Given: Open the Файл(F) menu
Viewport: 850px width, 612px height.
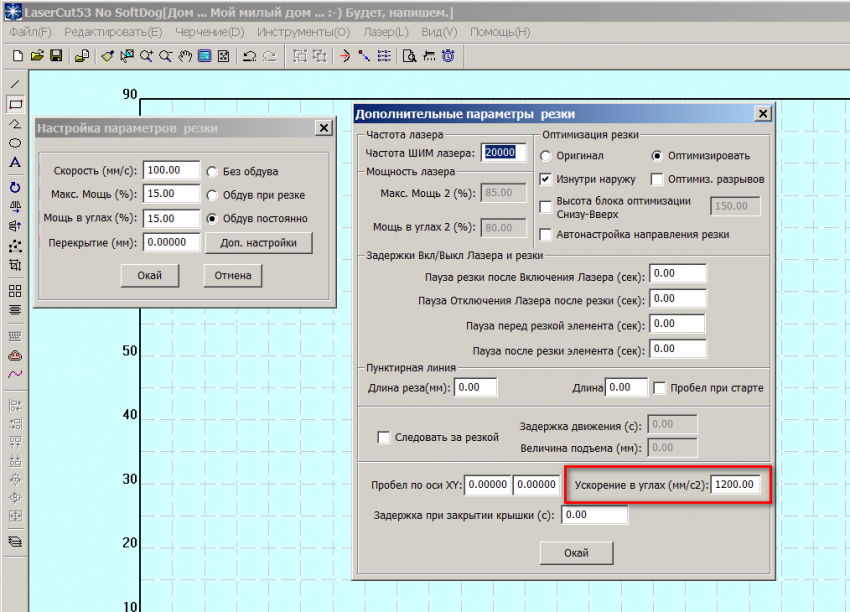Looking at the screenshot, I should pos(30,32).
